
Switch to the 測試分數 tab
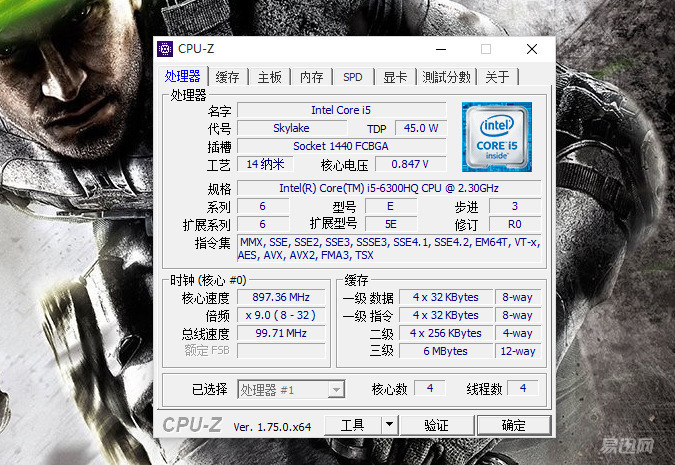[446, 77]
